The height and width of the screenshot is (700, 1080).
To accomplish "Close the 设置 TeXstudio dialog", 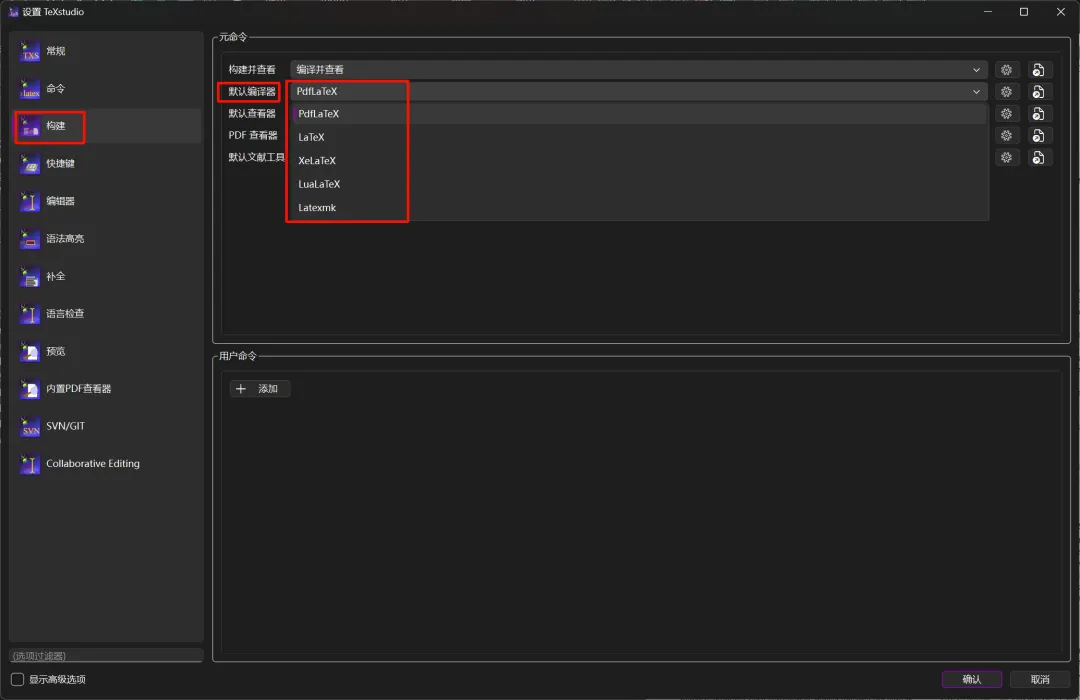I will click(1061, 12).
